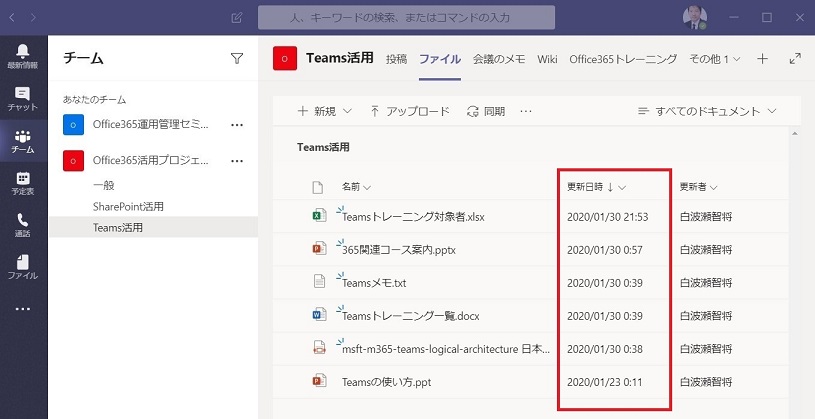
Task: Add a new tab with plus icon
Action: click(x=762, y=59)
